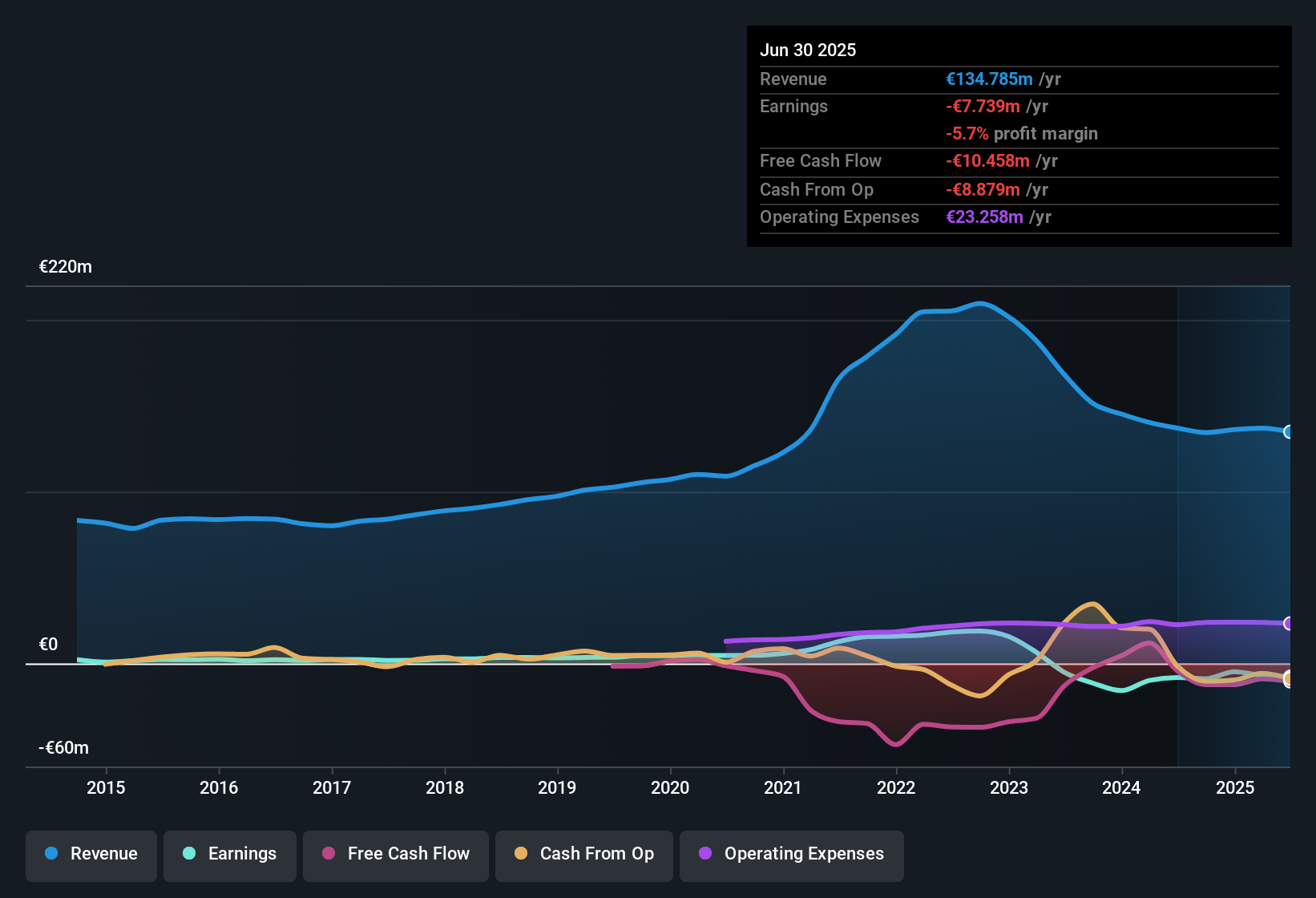The image size is (1316, 898).
Task: Click the €23.258m operating expenses value
Action: coord(984,216)
